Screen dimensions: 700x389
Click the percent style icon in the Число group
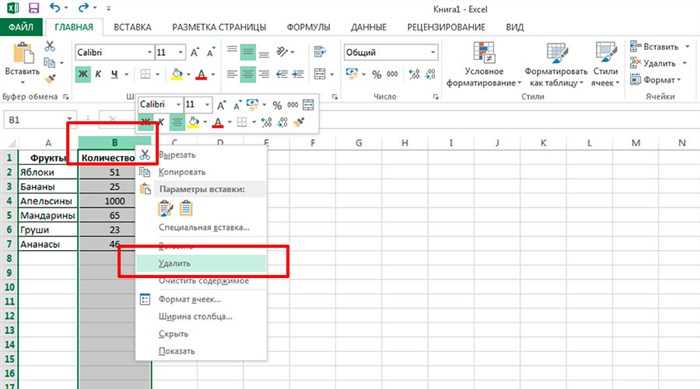click(x=377, y=74)
